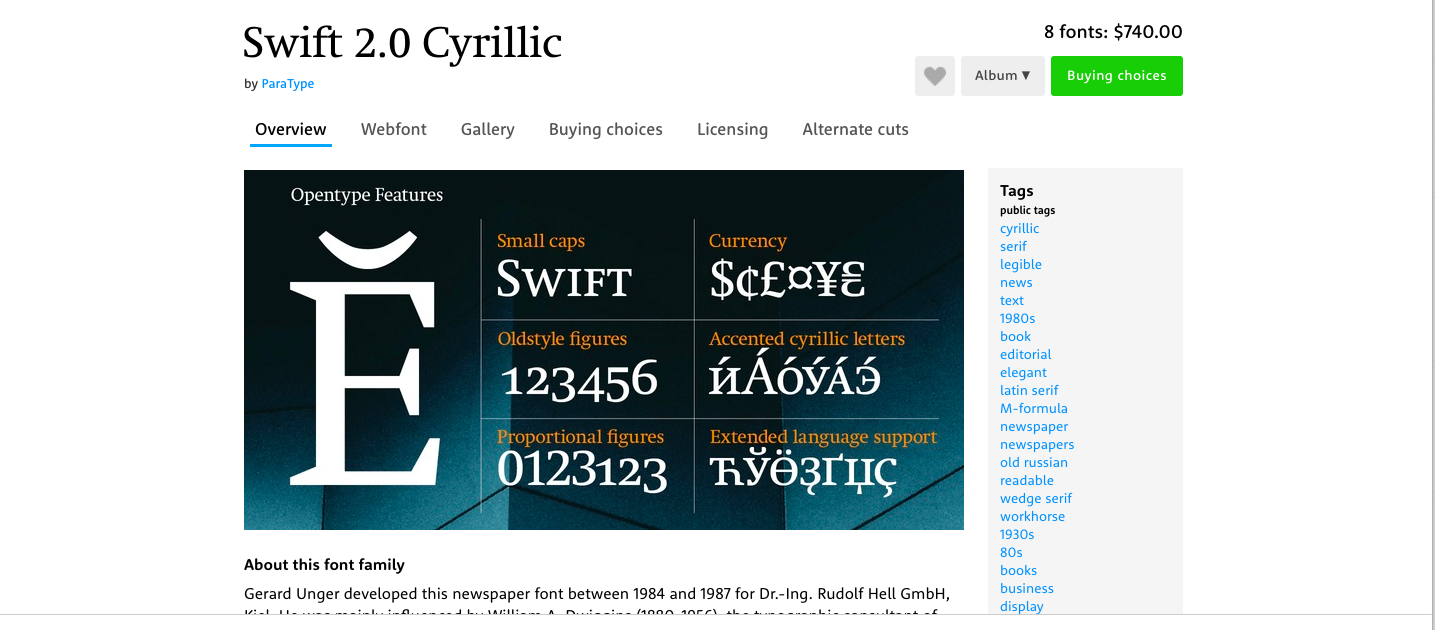Click the green Buying choices button

click(x=1117, y=76)
